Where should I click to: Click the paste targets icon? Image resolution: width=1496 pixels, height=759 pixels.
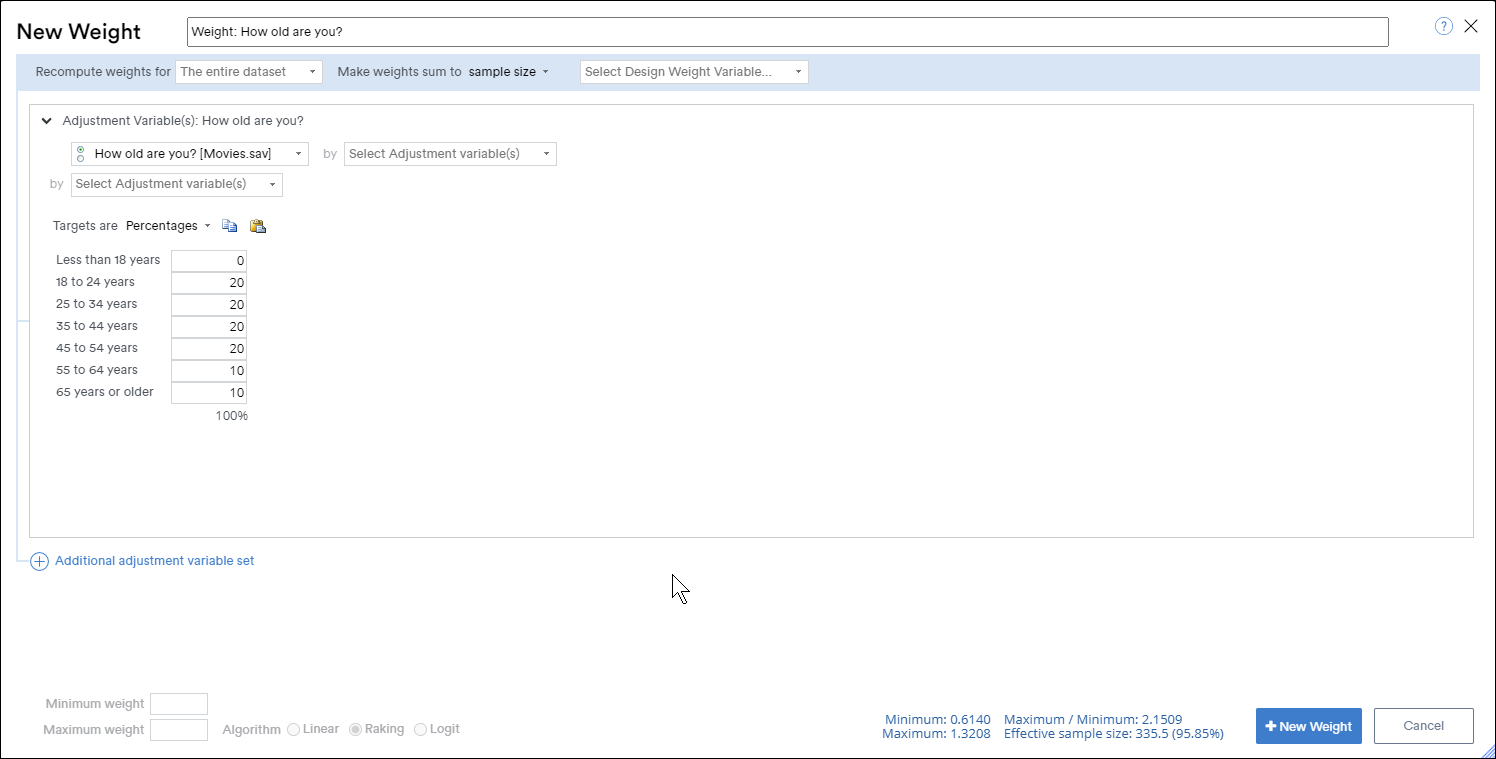point(257,225)
